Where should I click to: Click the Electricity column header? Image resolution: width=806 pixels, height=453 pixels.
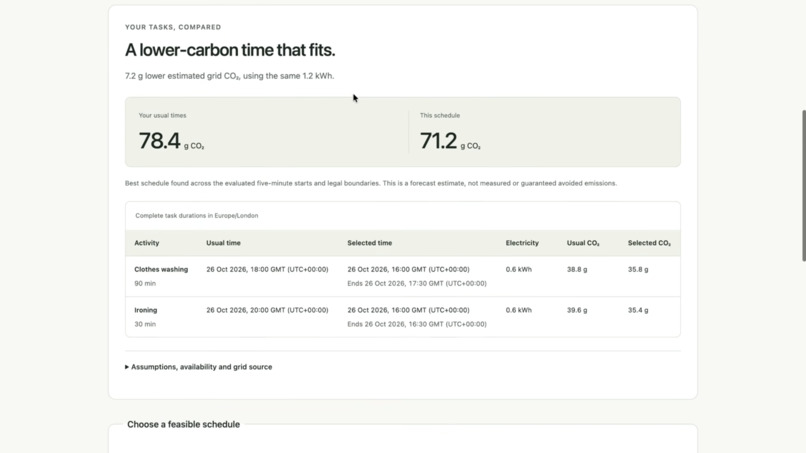(522, 243)
